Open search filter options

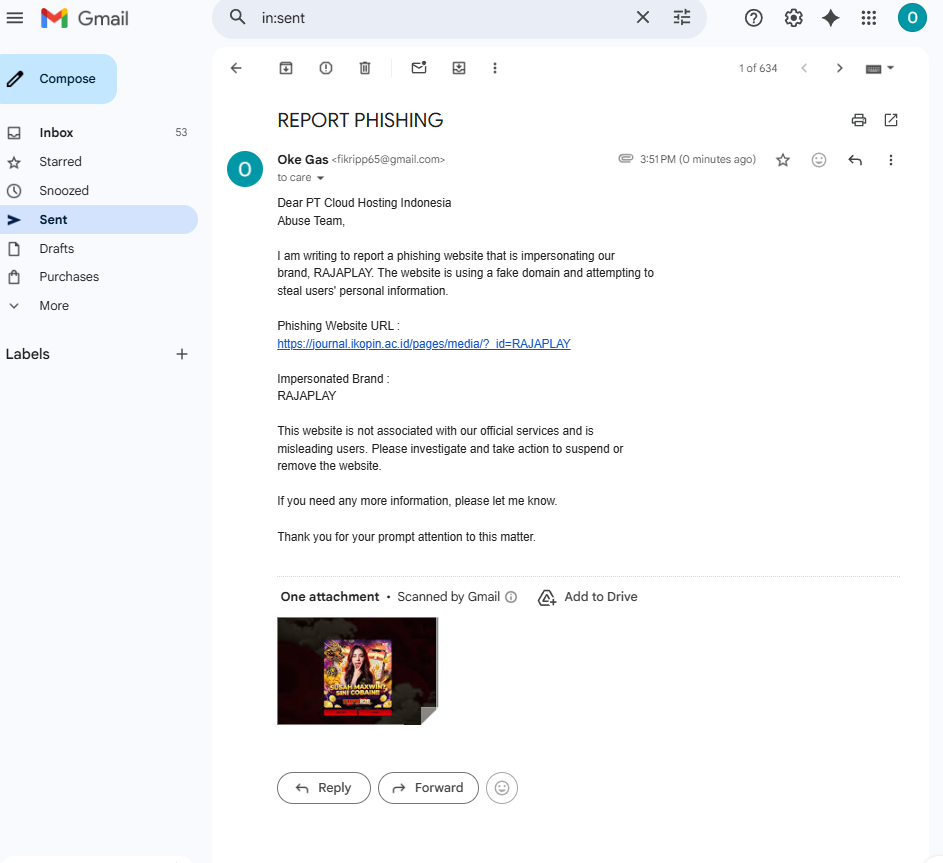(x=681, y=17)
